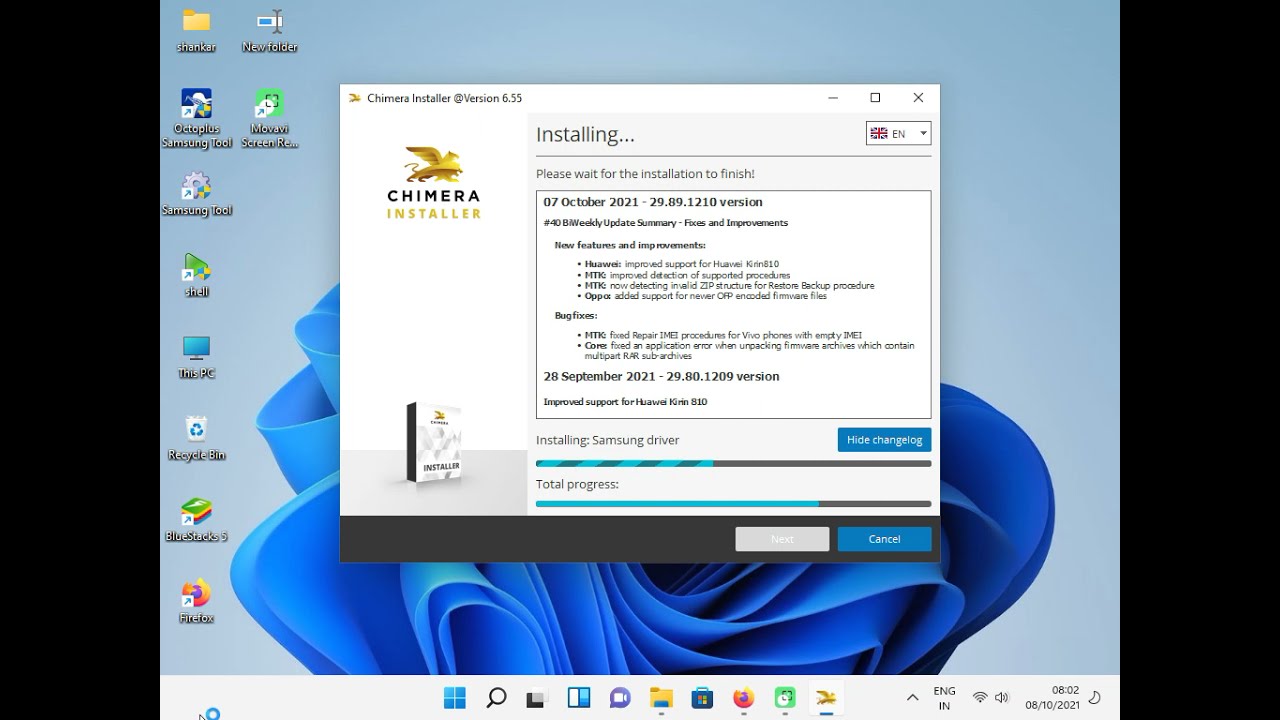
Task: Click the Chimera Installer logo
Action: (433, 183)
